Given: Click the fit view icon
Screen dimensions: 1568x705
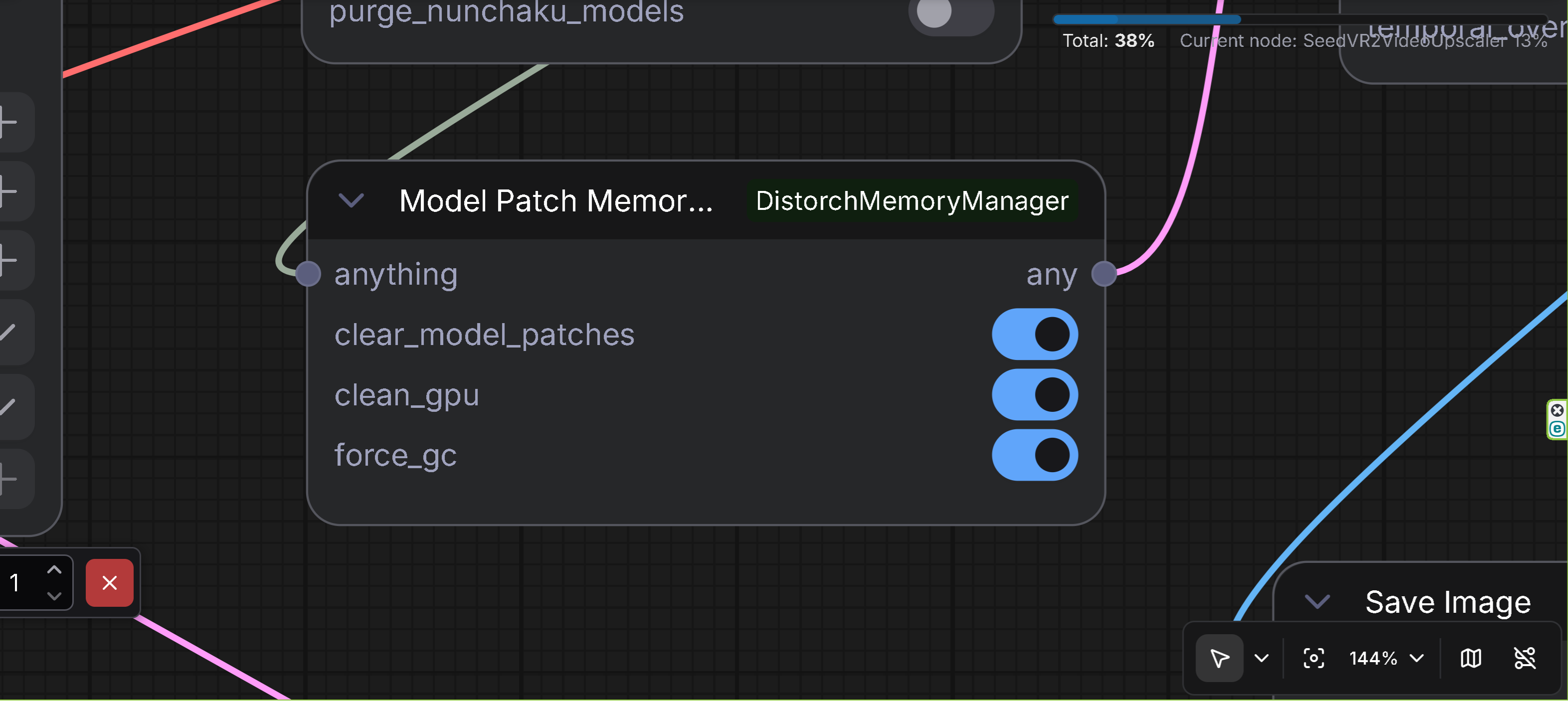Looking at the screenshot, I should pos(1314,658).
